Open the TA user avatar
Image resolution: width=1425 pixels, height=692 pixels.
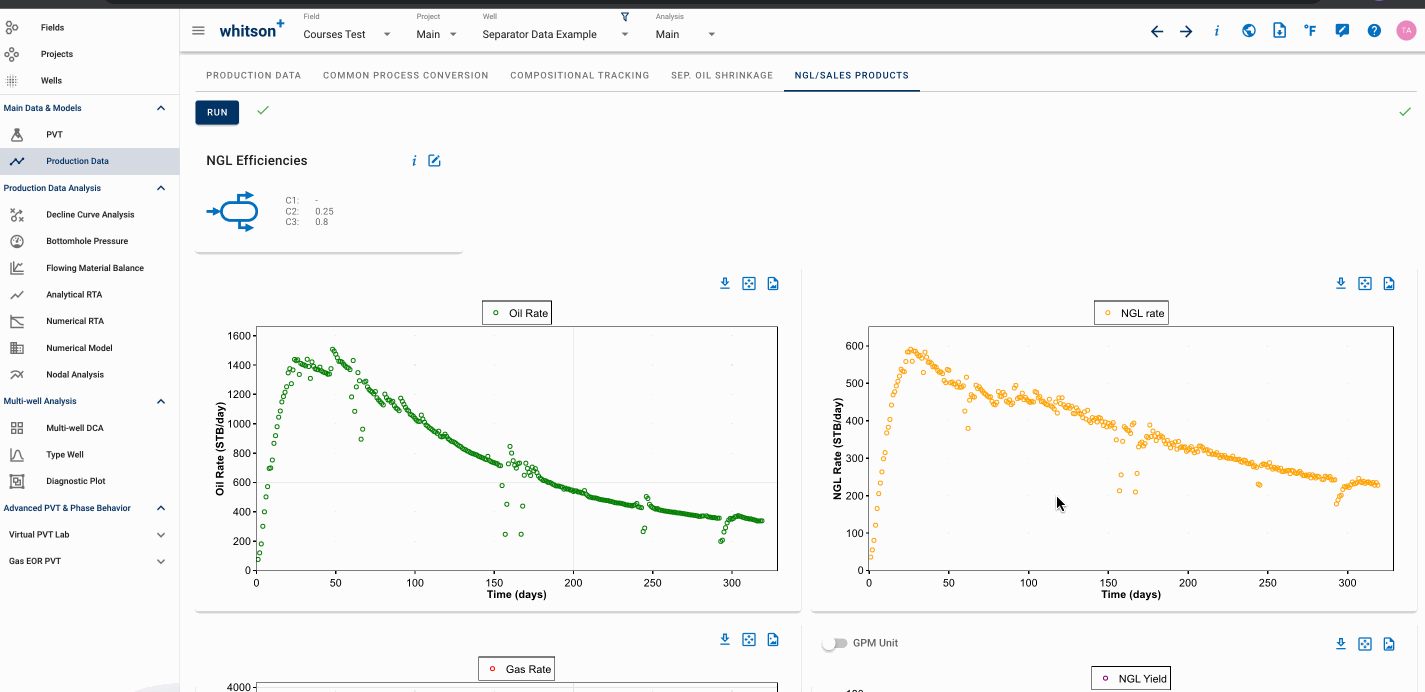click(1406, 31)
